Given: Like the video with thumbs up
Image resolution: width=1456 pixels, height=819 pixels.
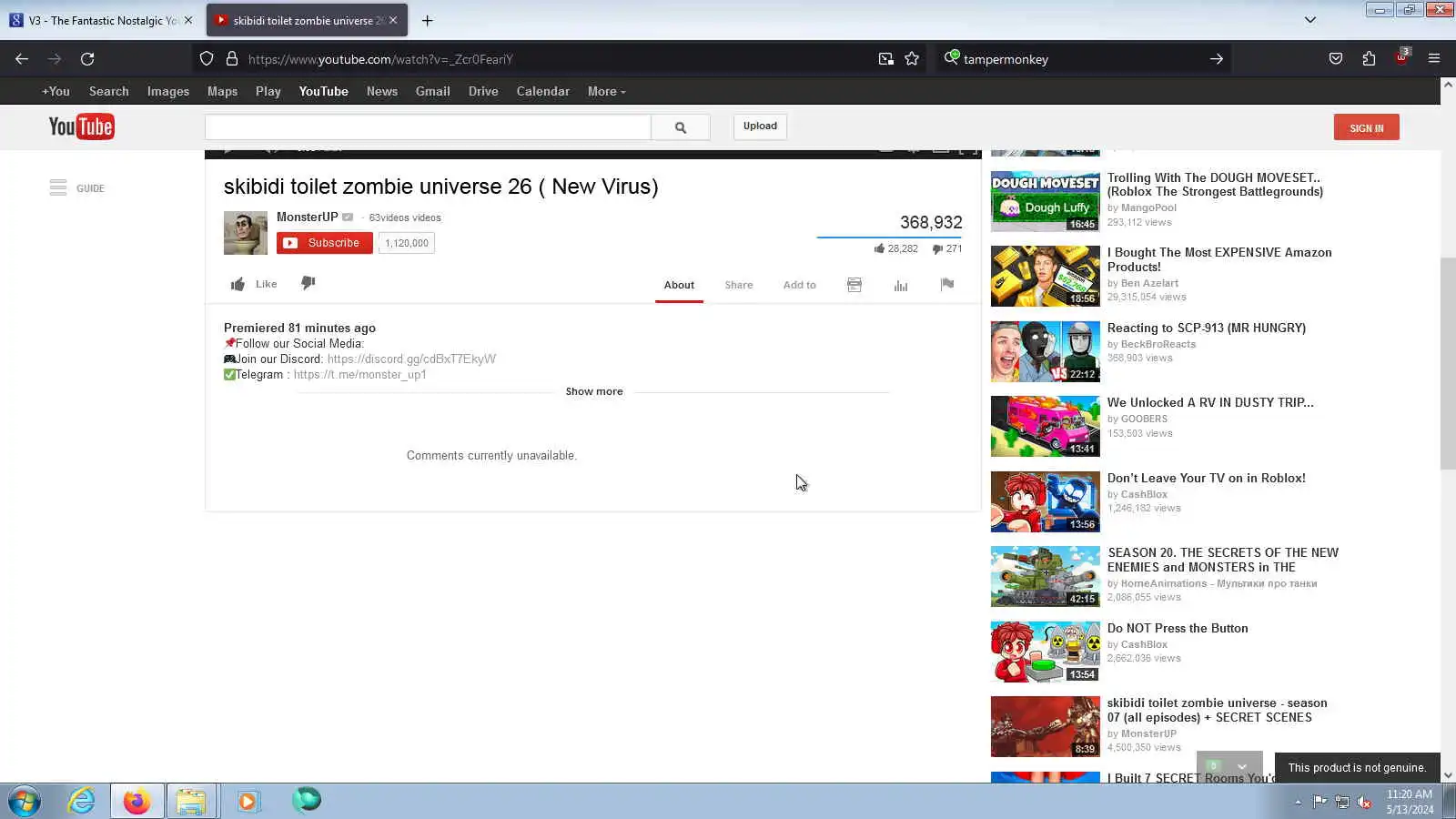Looking at the screenshot, I should (254, 284).
